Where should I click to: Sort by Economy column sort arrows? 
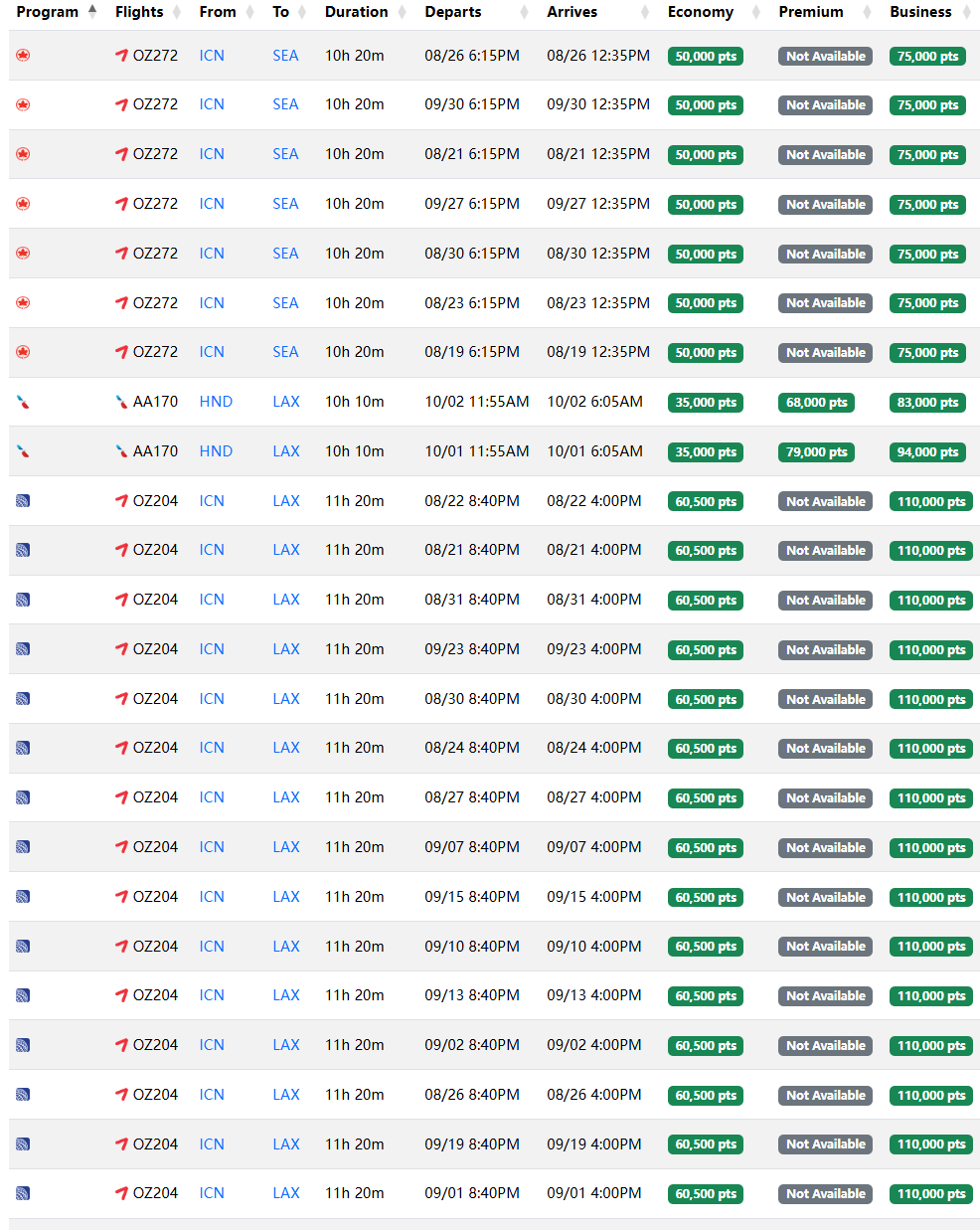pos(756,12)
